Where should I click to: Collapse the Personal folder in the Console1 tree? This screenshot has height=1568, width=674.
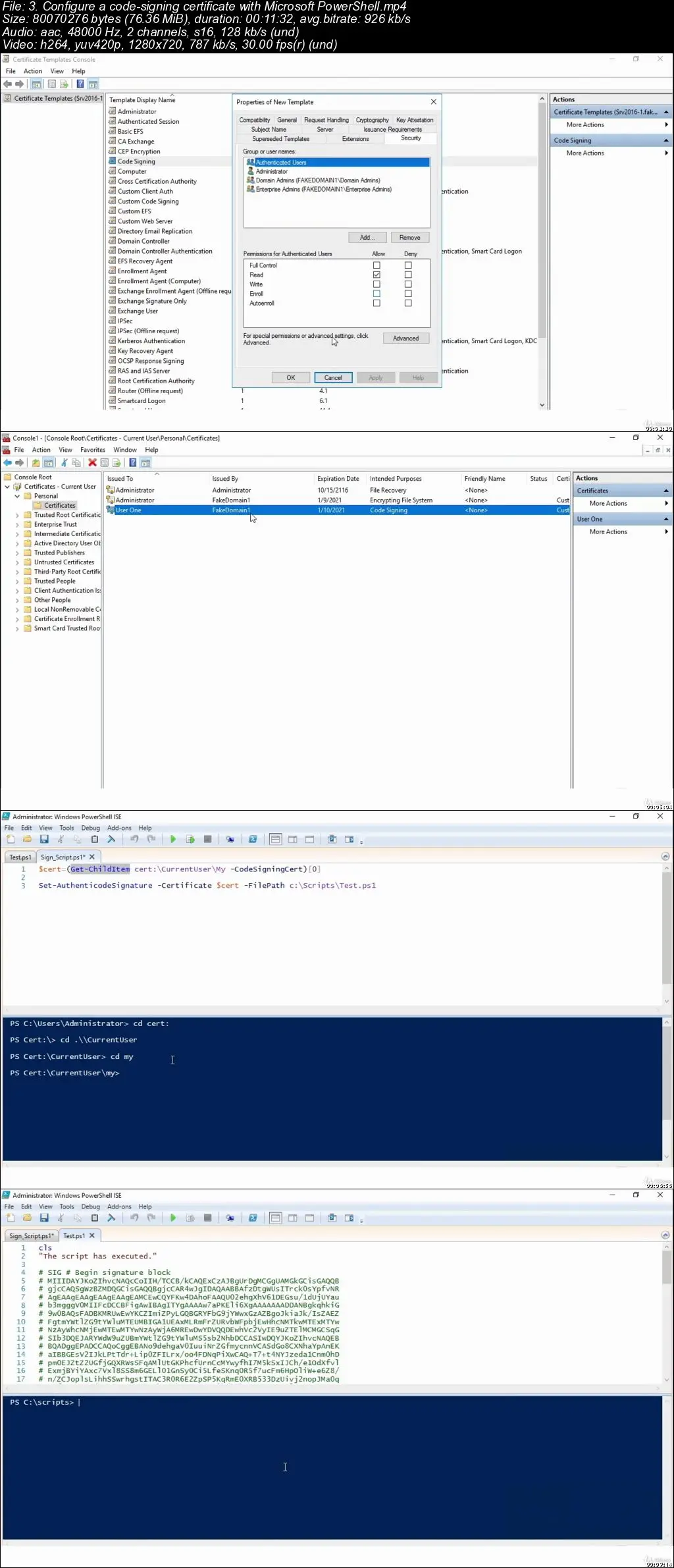(x=17, y=496)
